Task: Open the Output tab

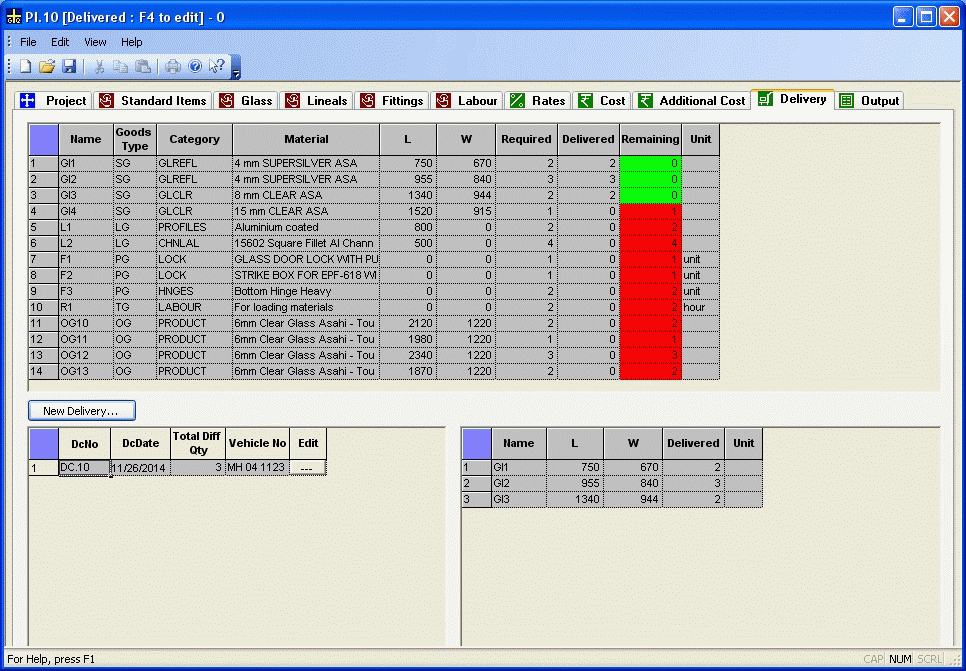Action: 870,101
